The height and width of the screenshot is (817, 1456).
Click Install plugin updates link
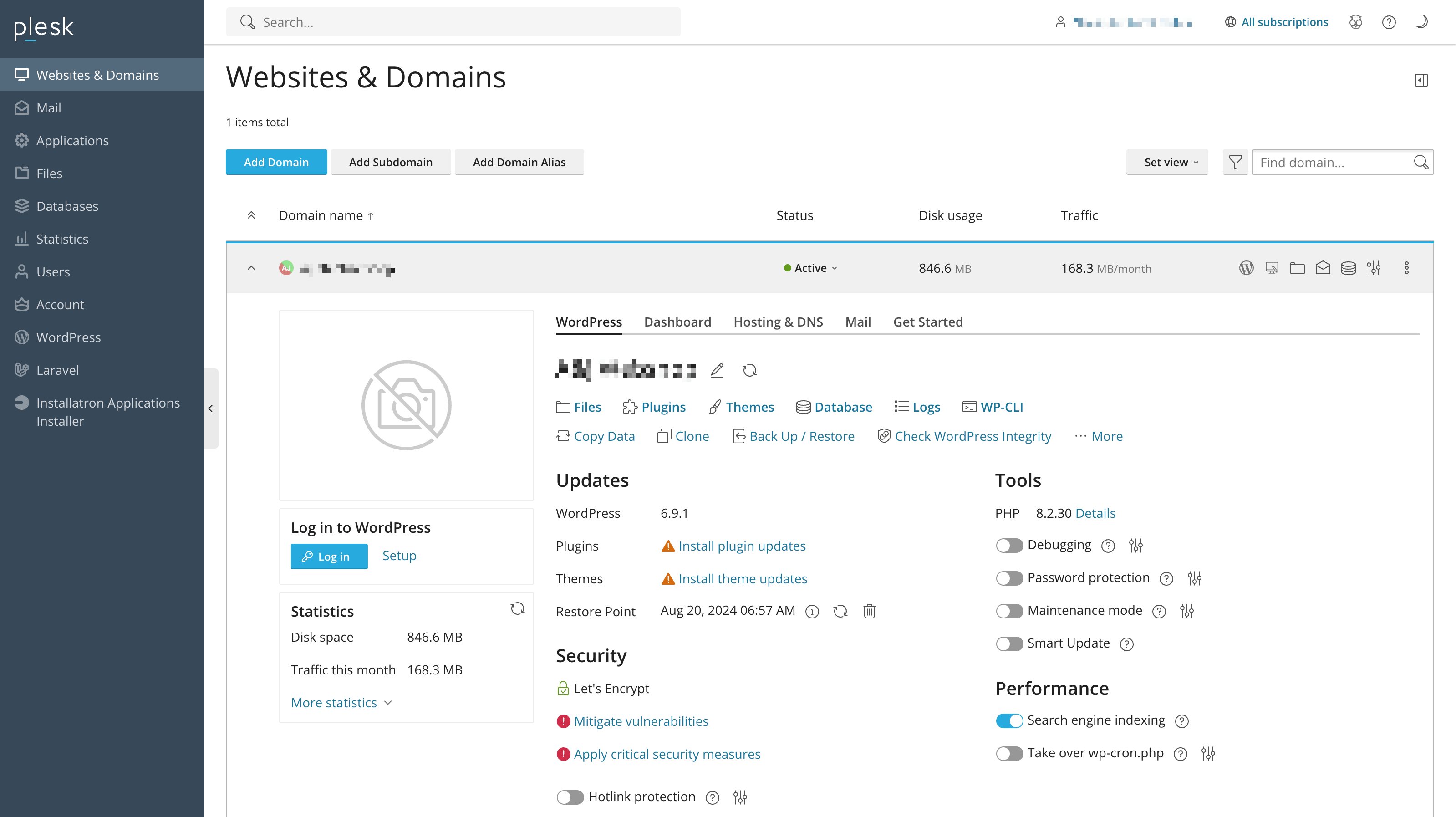coord(742,546)
